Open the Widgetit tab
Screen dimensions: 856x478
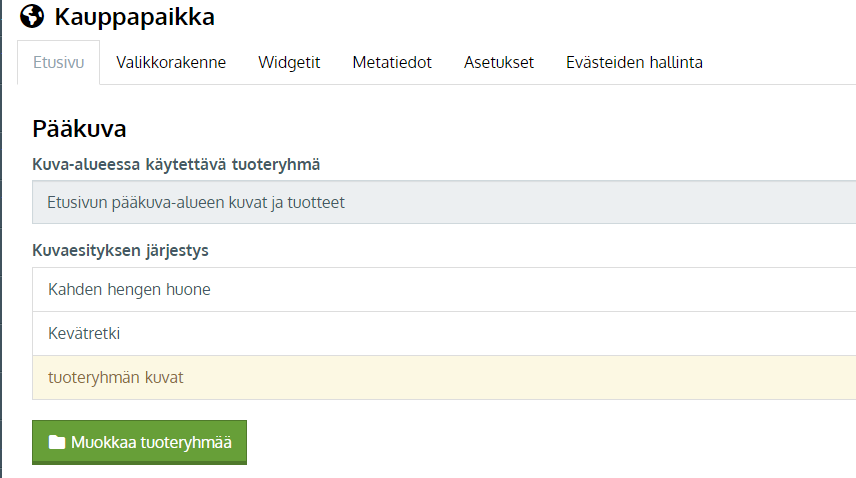click(289, 62)
